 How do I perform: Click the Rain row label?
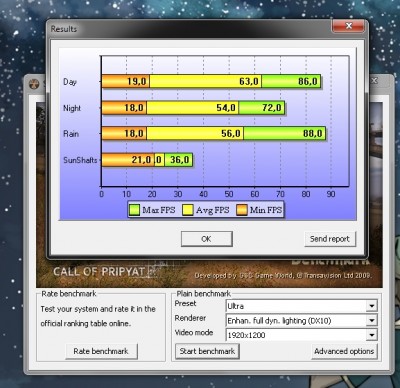tap(71, 134)
